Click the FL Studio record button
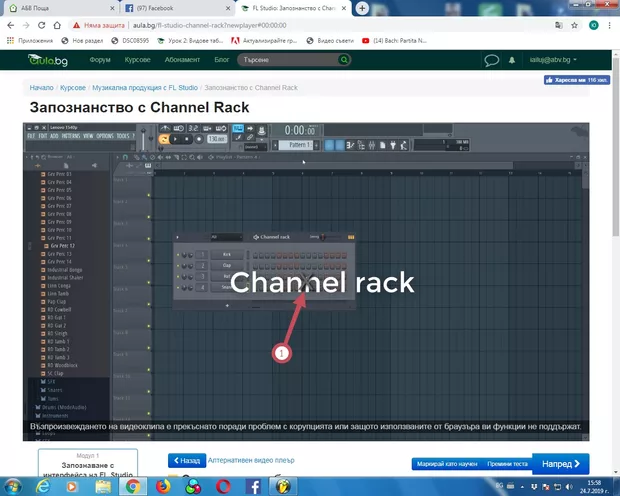This screenshot has width=620, height=496. 199,139
